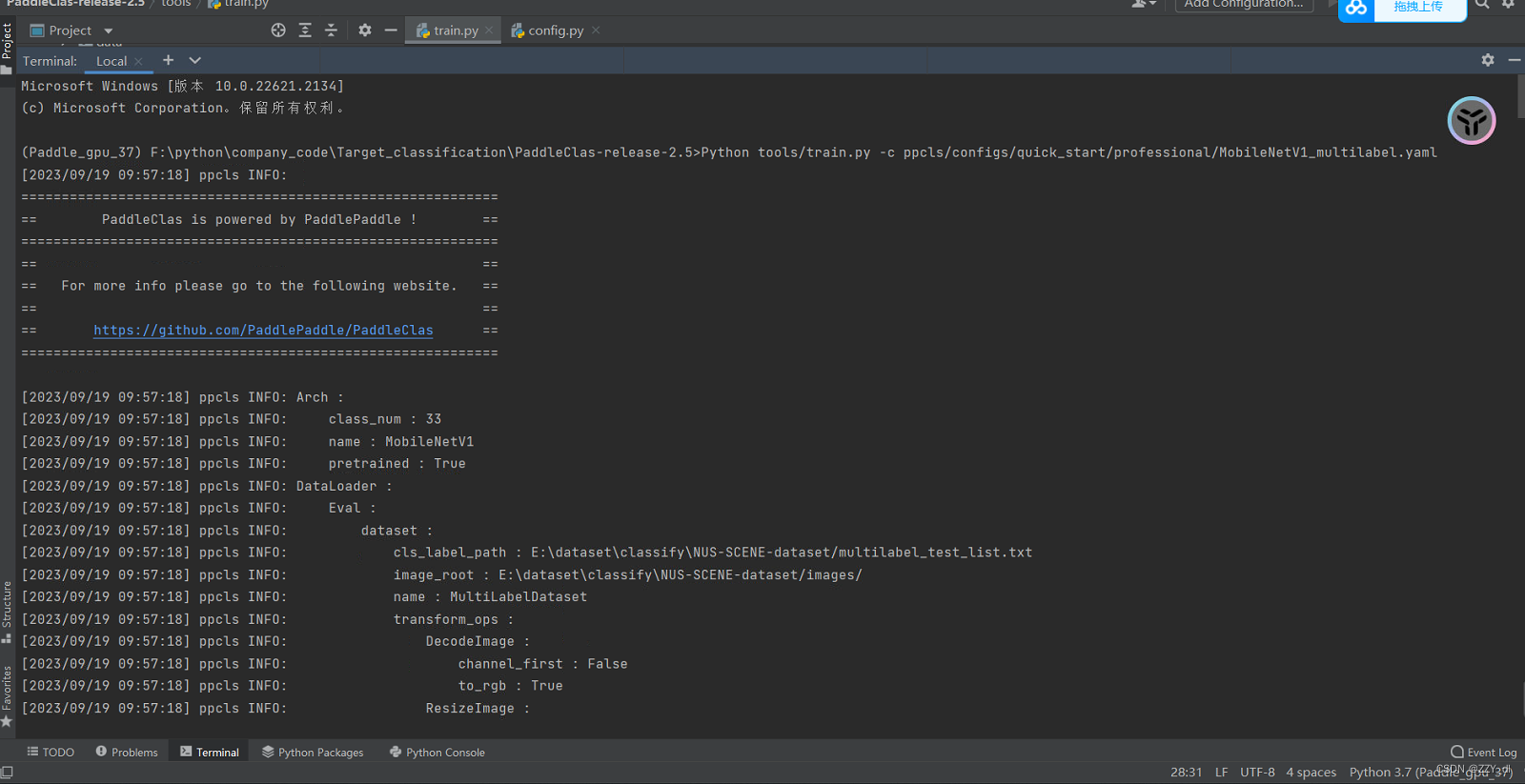Image resolution: width=1525 pixels, height=784 pixels.
Task: Click the 'channel_first : False' log line
Action: click(x=325, y=664)
